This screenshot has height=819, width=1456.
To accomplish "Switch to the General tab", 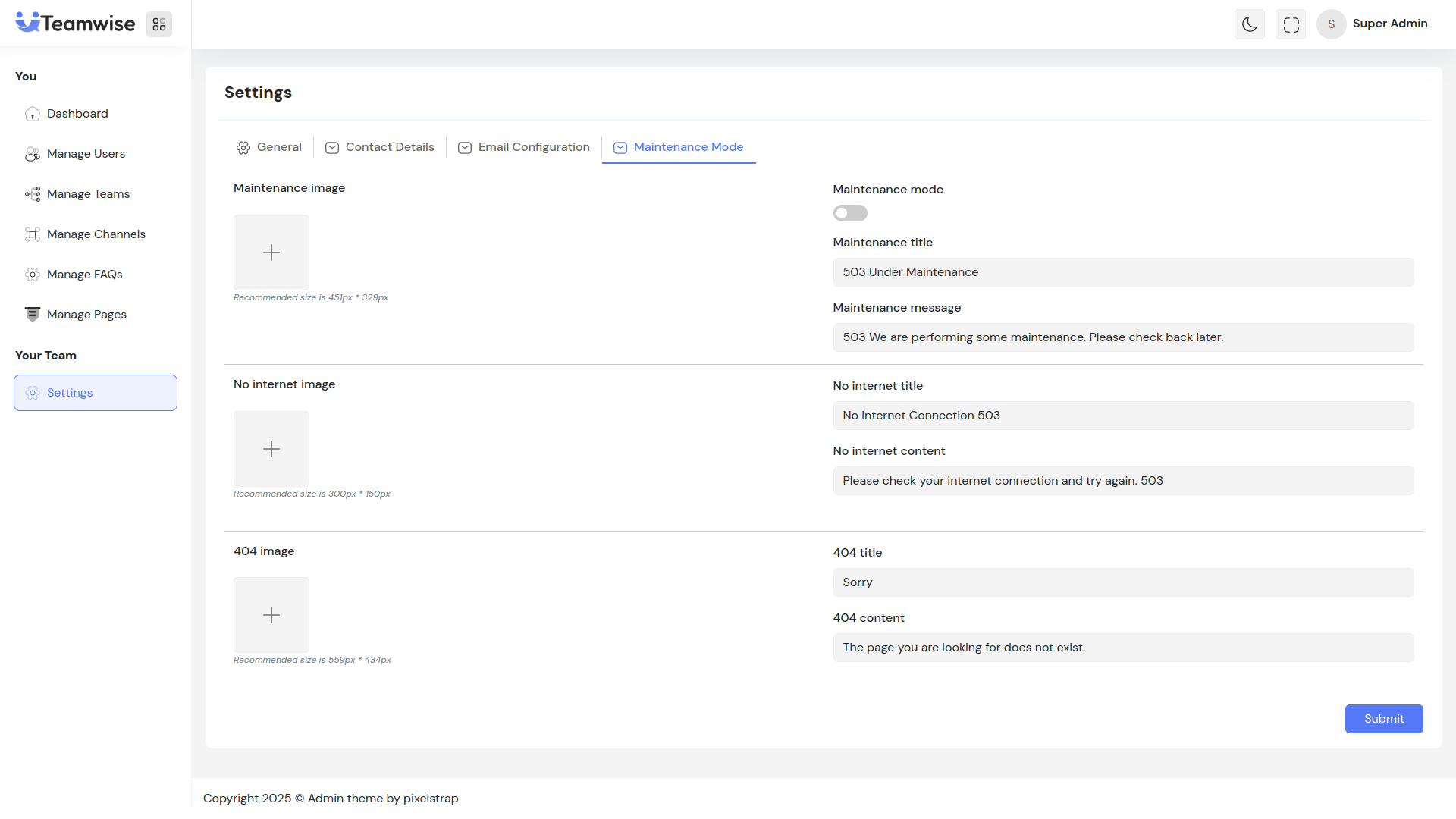I will [269, 147].
